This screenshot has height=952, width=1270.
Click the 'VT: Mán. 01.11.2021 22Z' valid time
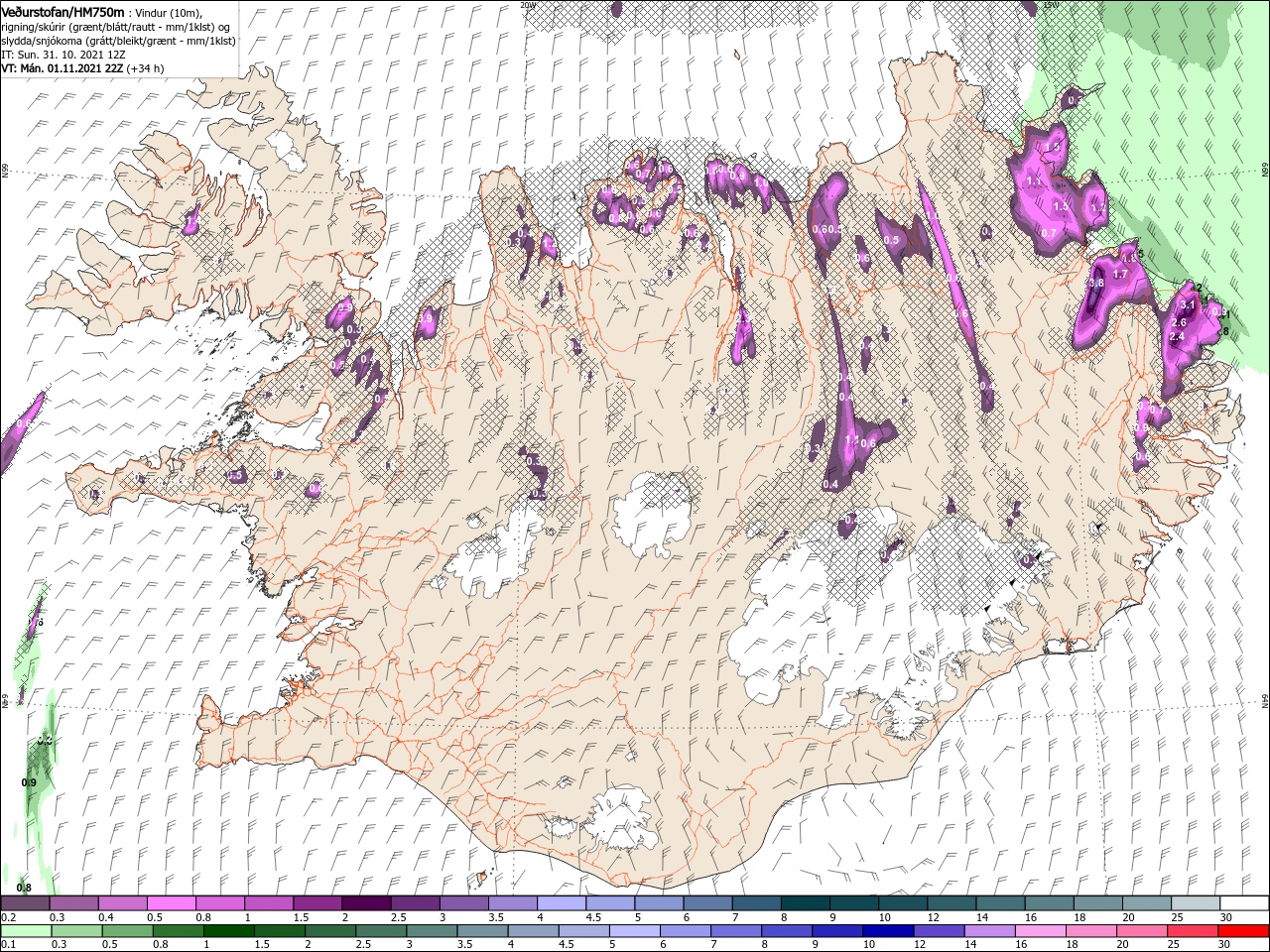(62, 68)
